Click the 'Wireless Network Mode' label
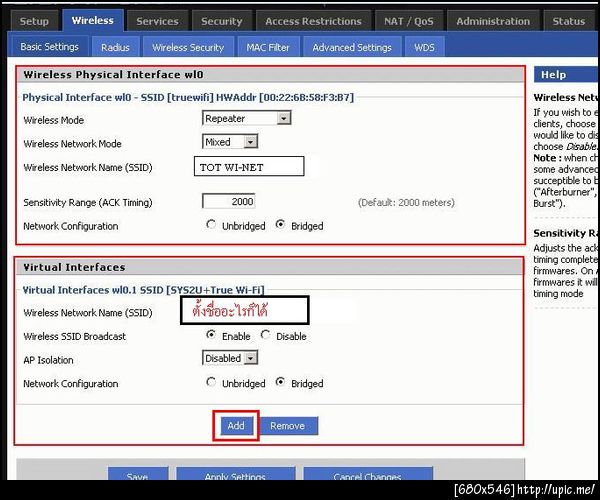This screenshot has height=500, width=600. [x=72, y=144]
